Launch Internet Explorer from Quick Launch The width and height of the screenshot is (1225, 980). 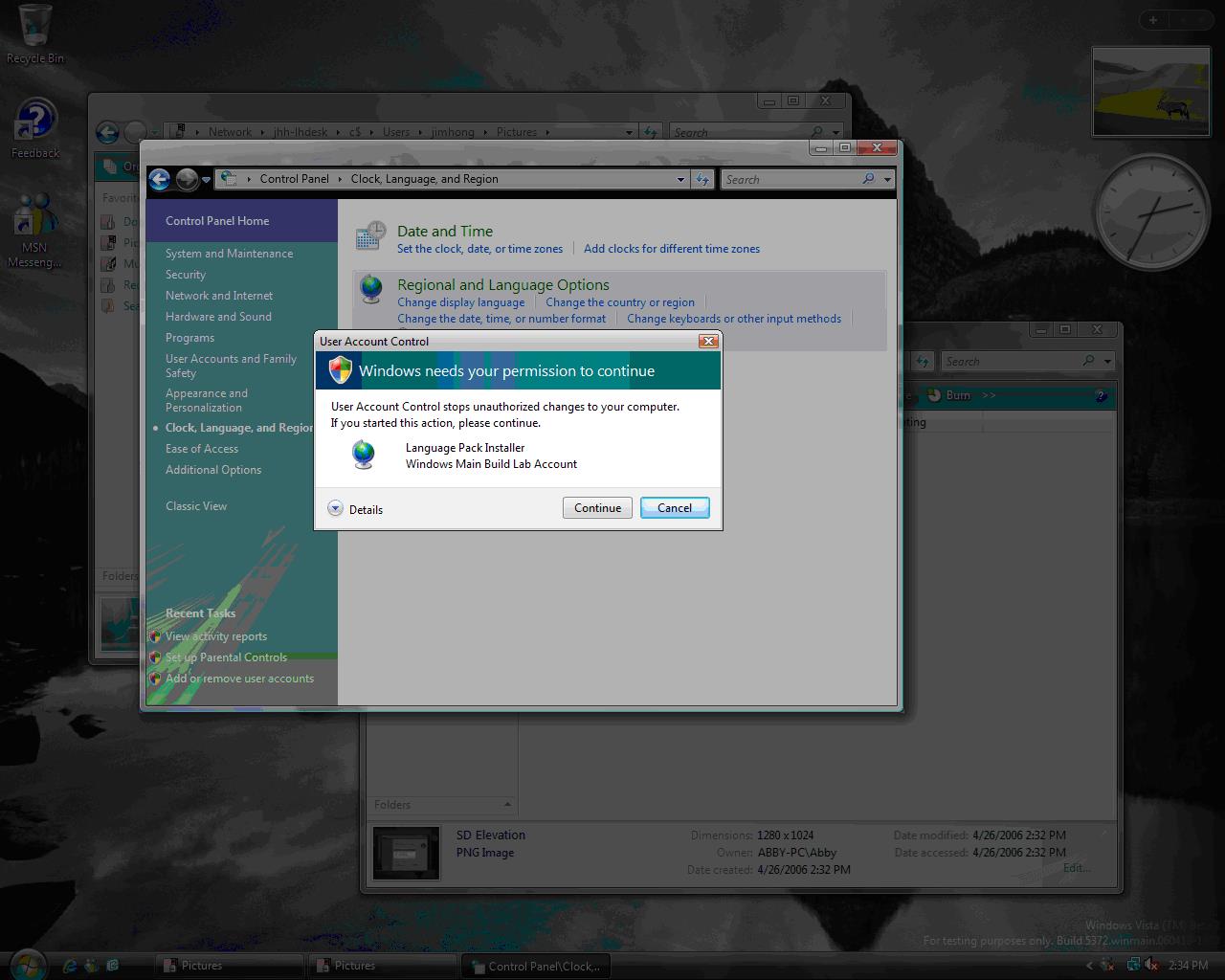(x=70, y=966)
